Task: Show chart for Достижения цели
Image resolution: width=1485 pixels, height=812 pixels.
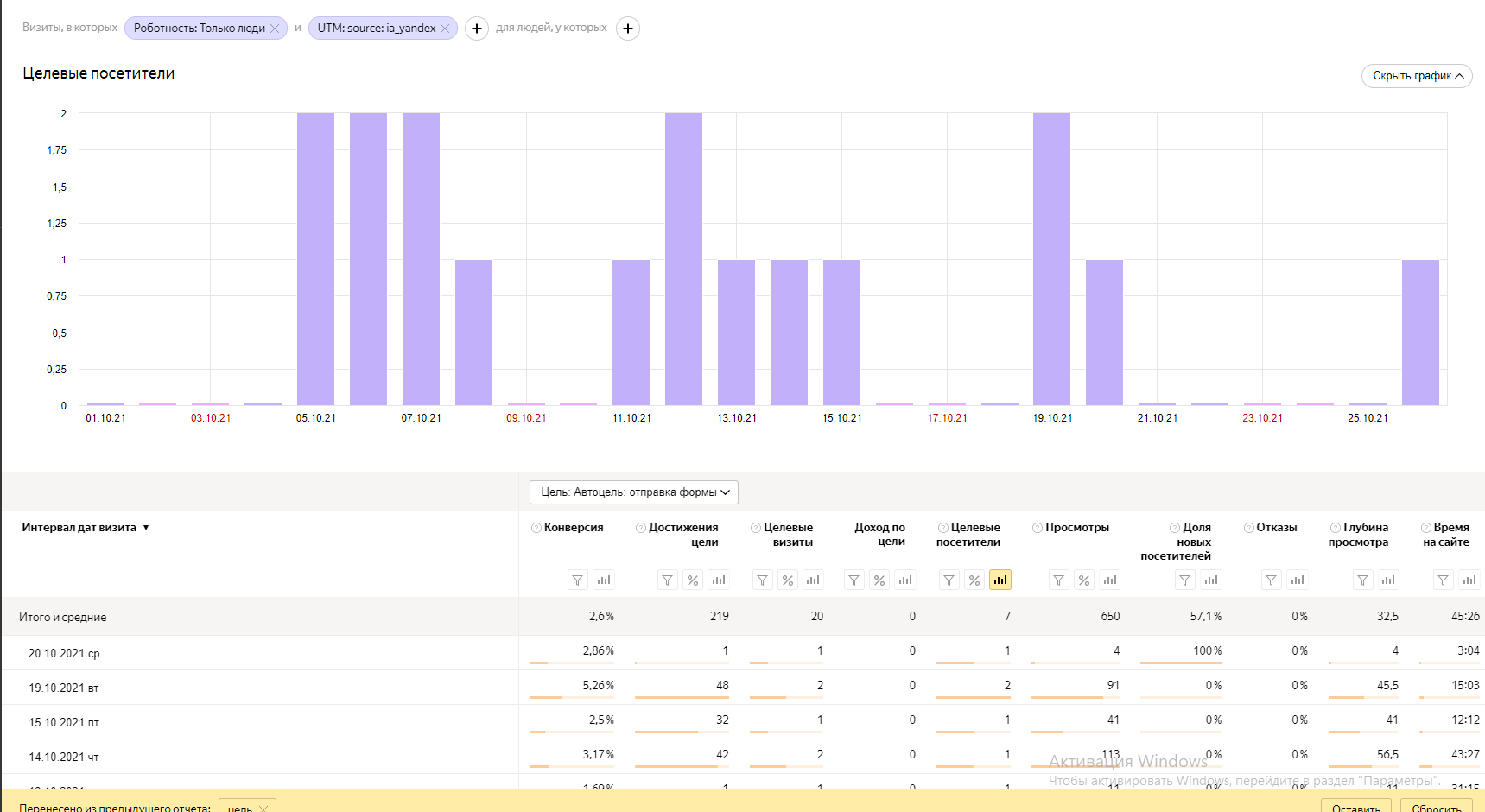Action: click(719, 580)
